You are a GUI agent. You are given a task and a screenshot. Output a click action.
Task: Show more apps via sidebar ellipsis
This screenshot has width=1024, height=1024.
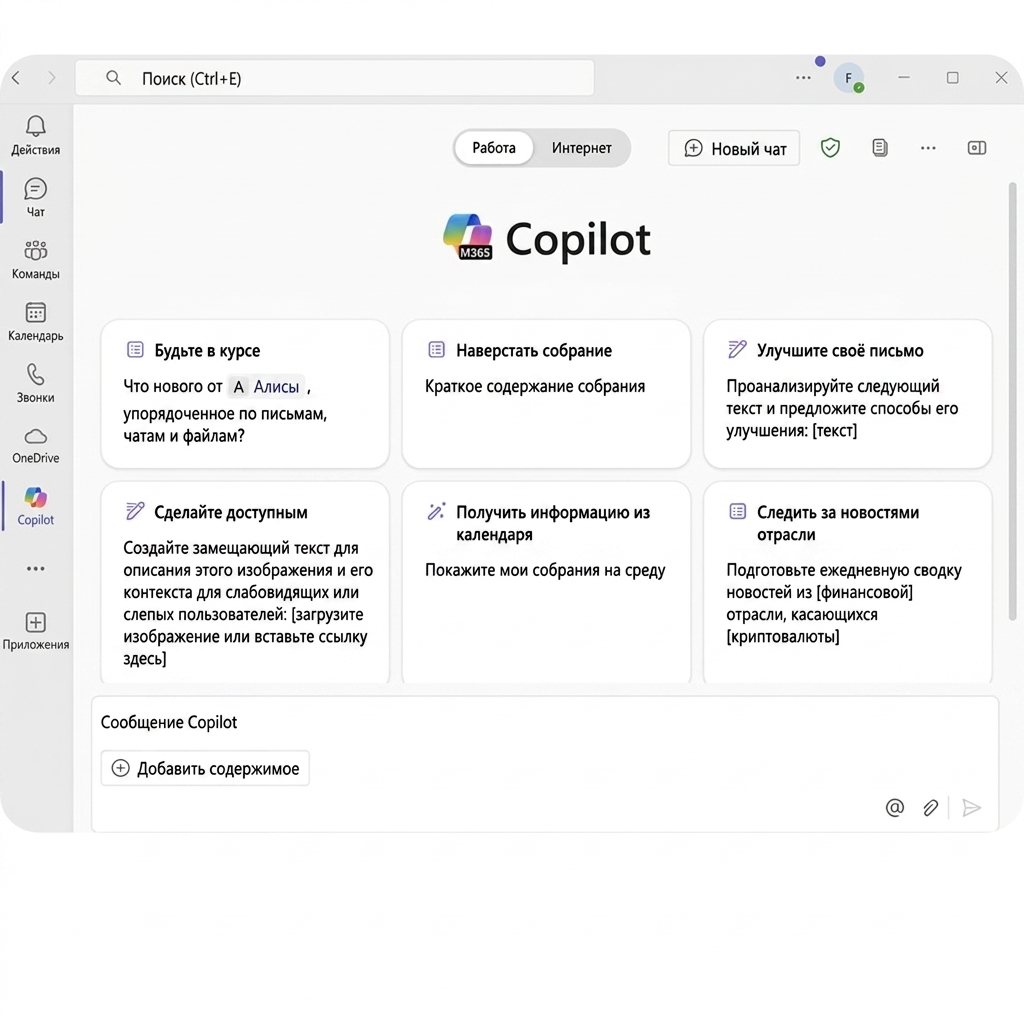click(x=35, y=568)
